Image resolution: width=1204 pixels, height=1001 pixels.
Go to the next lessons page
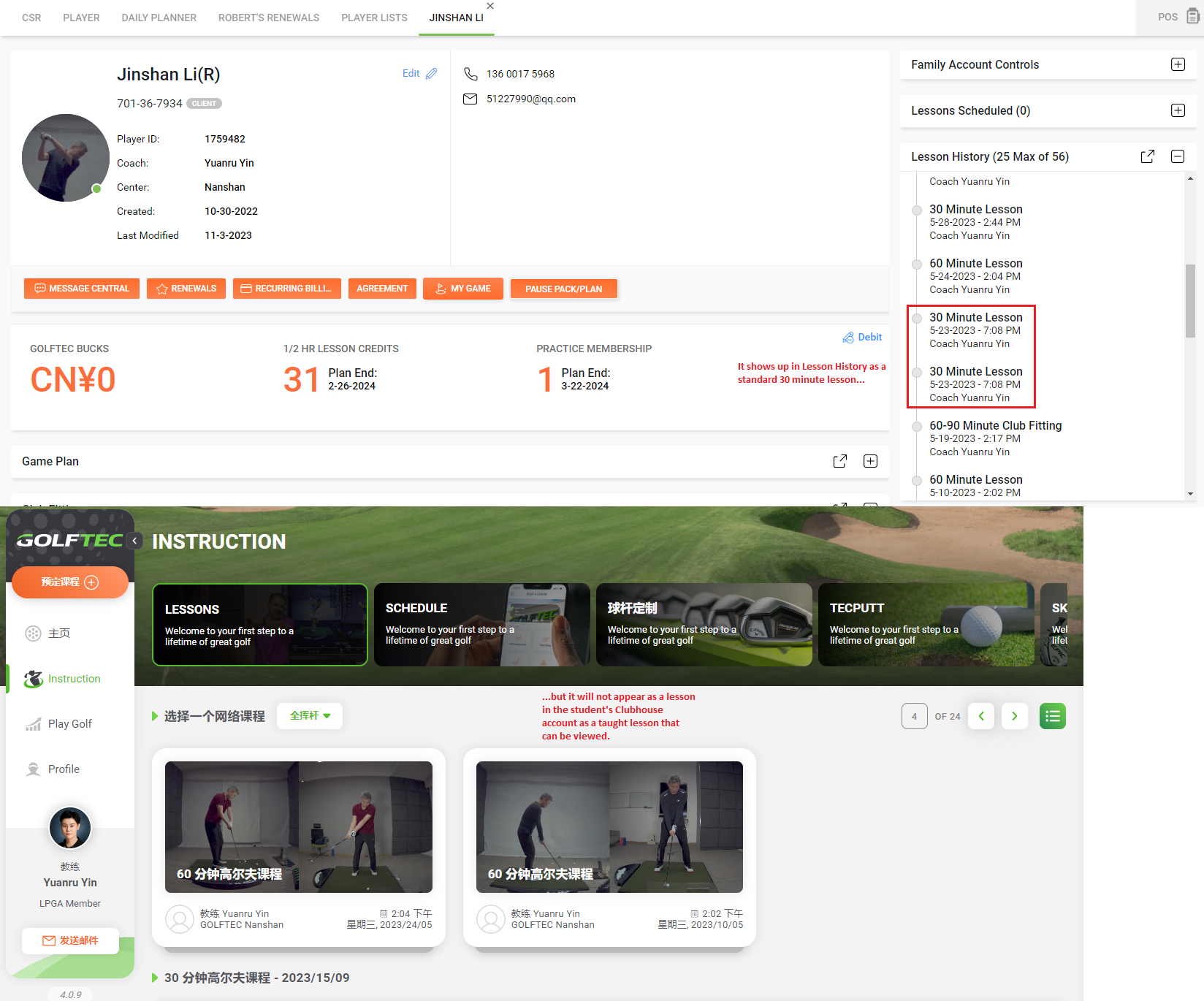[x=1015, y=716]
